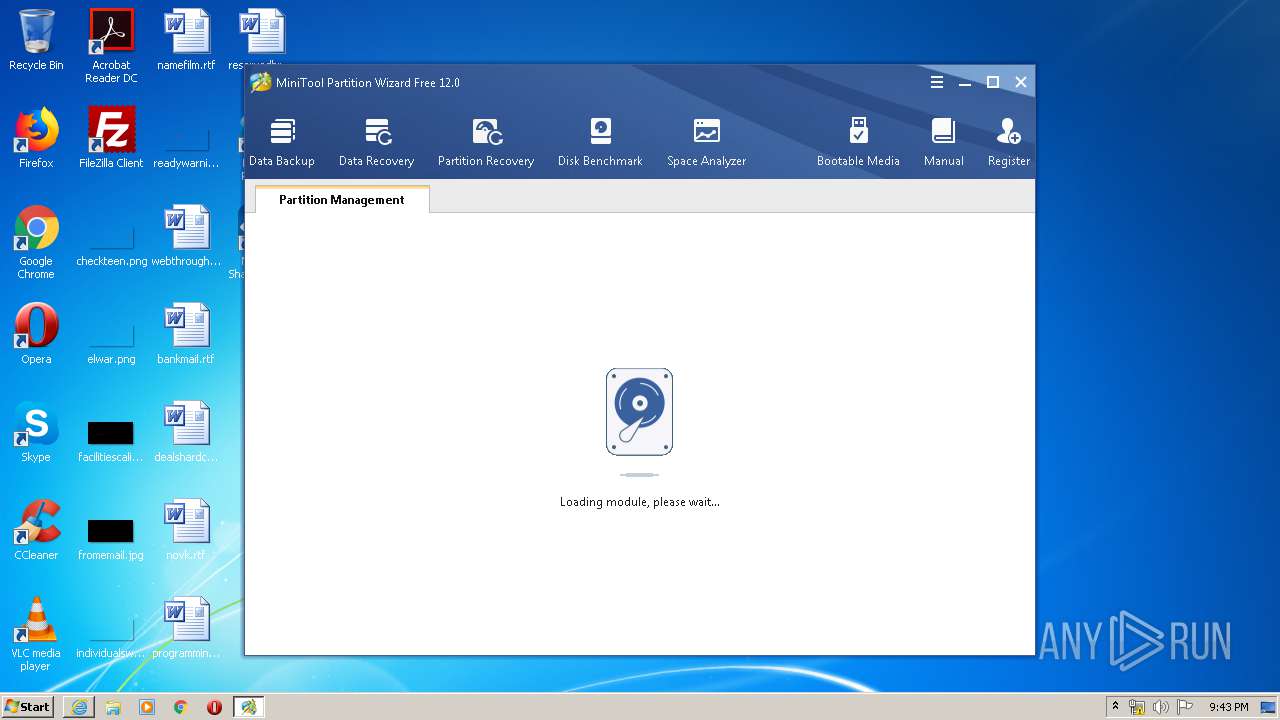Image resolution: width=1280 pixels, height=720 pixels.
Task: Open Windows Explorer from the taskbar
Action: tap(113, 707)
